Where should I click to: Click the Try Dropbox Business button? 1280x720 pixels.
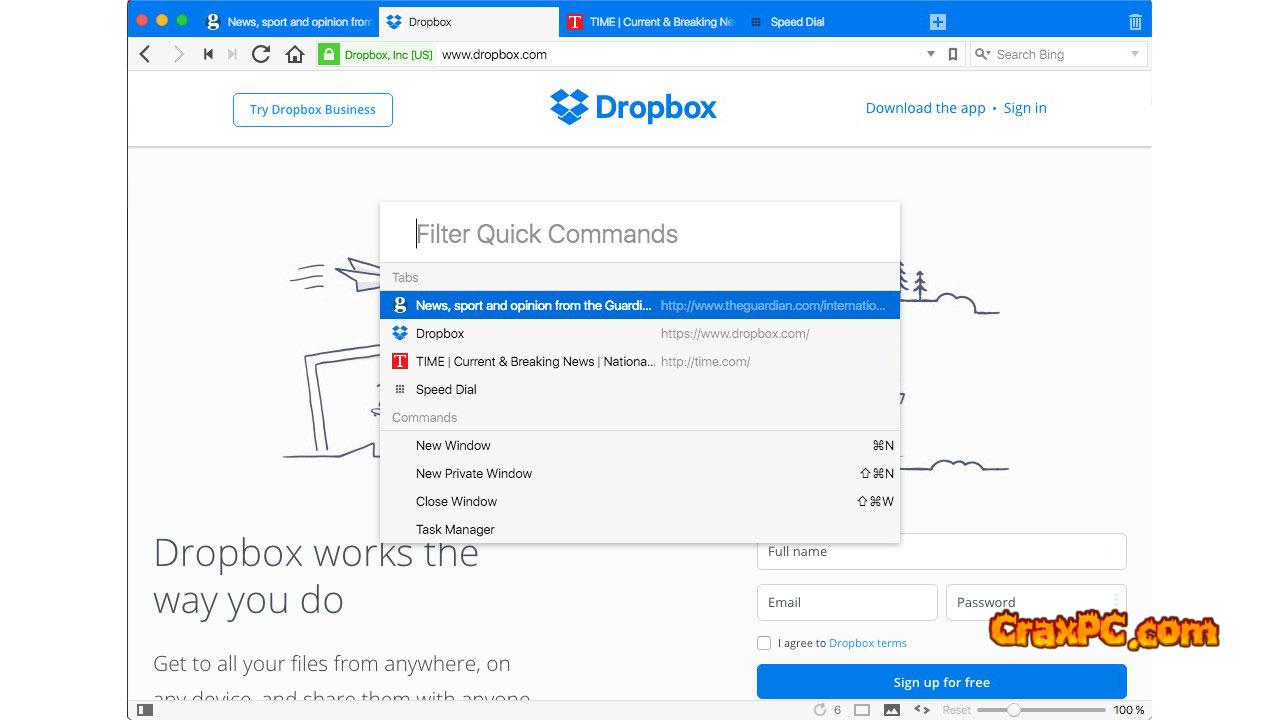(x=313, y=110)
